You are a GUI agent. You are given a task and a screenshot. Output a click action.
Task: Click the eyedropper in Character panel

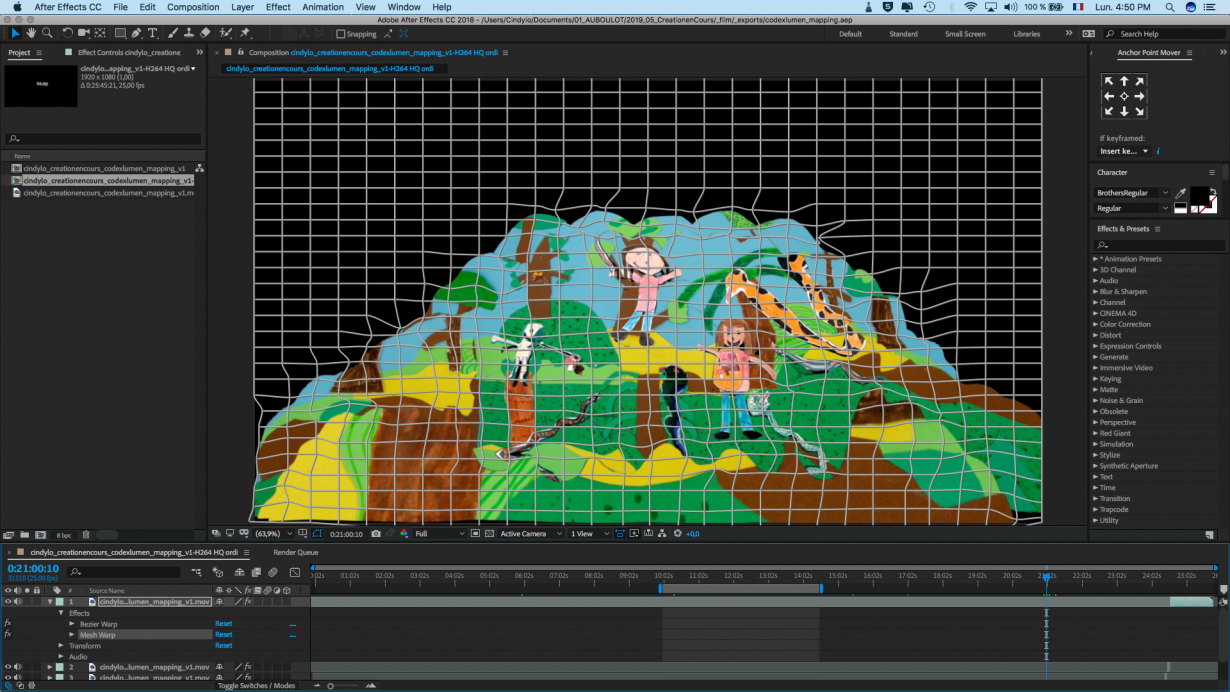point(1180,193)
